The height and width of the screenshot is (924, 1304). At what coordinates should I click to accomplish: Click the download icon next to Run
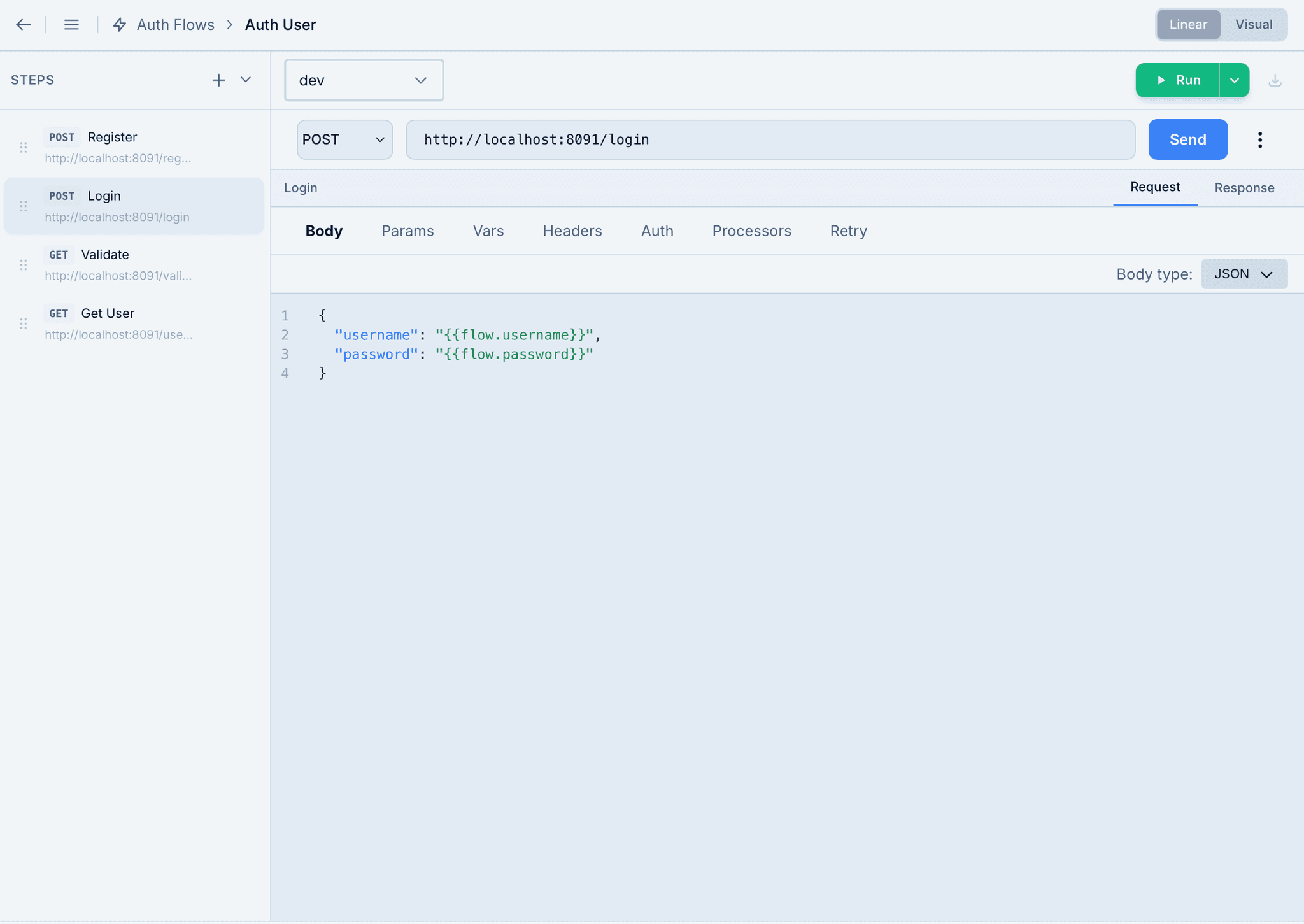coord(1275,80)
